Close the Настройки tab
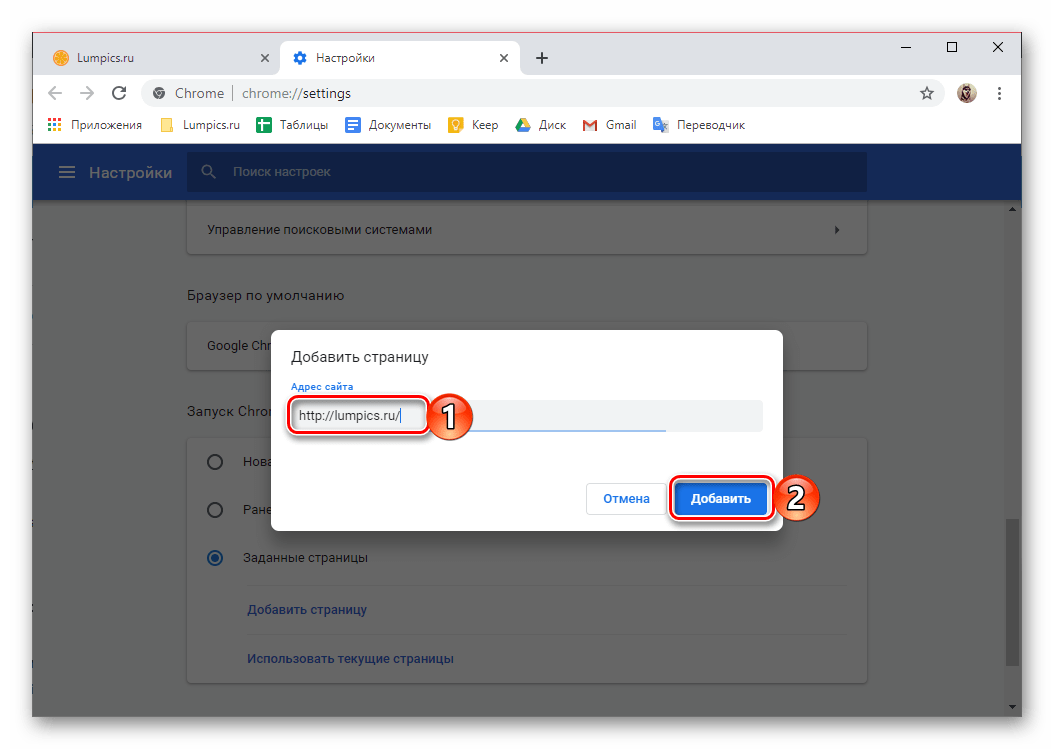The height and width of the screenshot is (749, 1054). click(x=504, y=58)
